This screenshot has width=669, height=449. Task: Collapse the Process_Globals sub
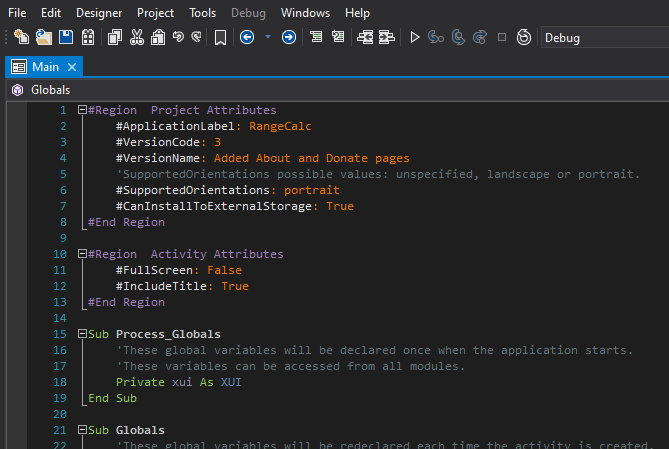(x=82, y=334)
